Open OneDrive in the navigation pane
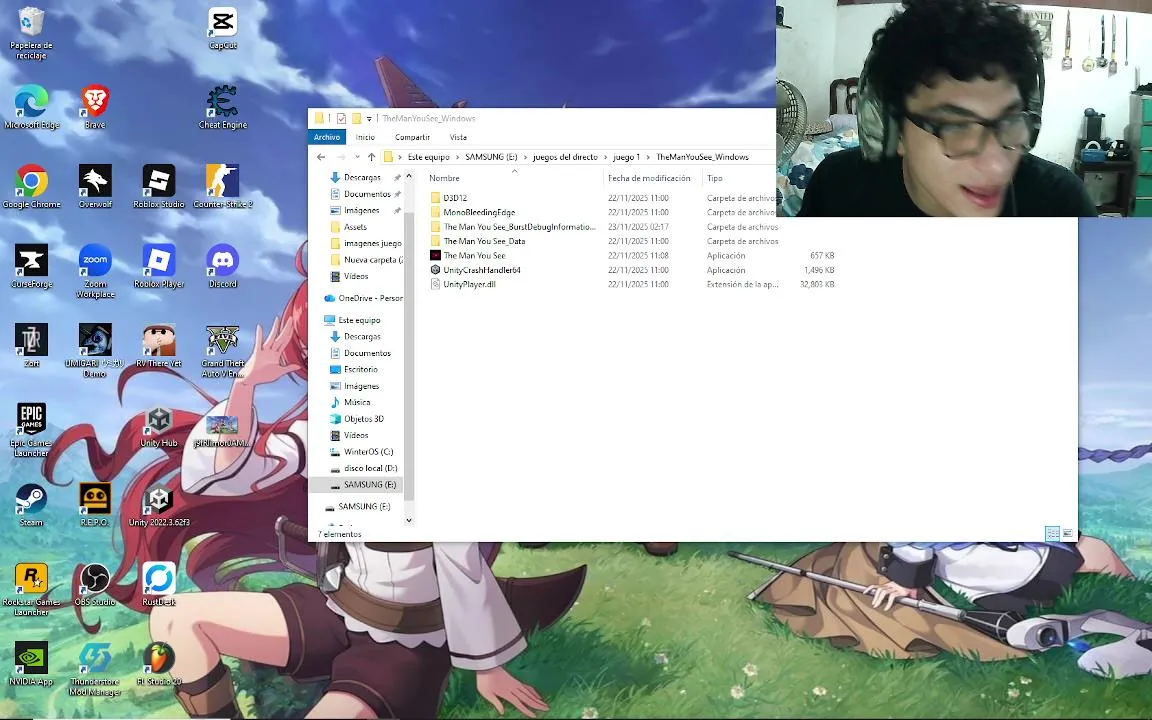This screenshot has width=1152, height=720. [x=363, y=298]
